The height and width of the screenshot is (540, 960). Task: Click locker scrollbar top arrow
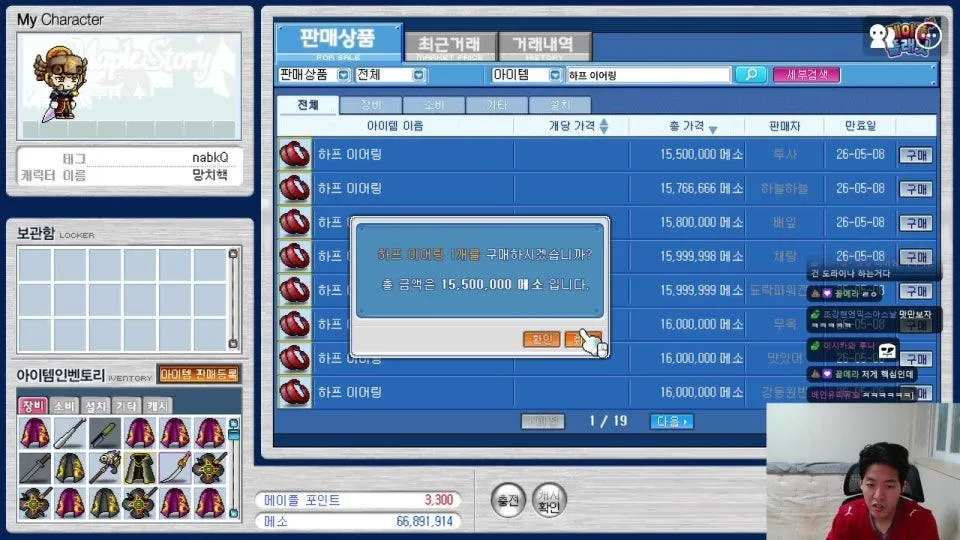pos(233,253)
